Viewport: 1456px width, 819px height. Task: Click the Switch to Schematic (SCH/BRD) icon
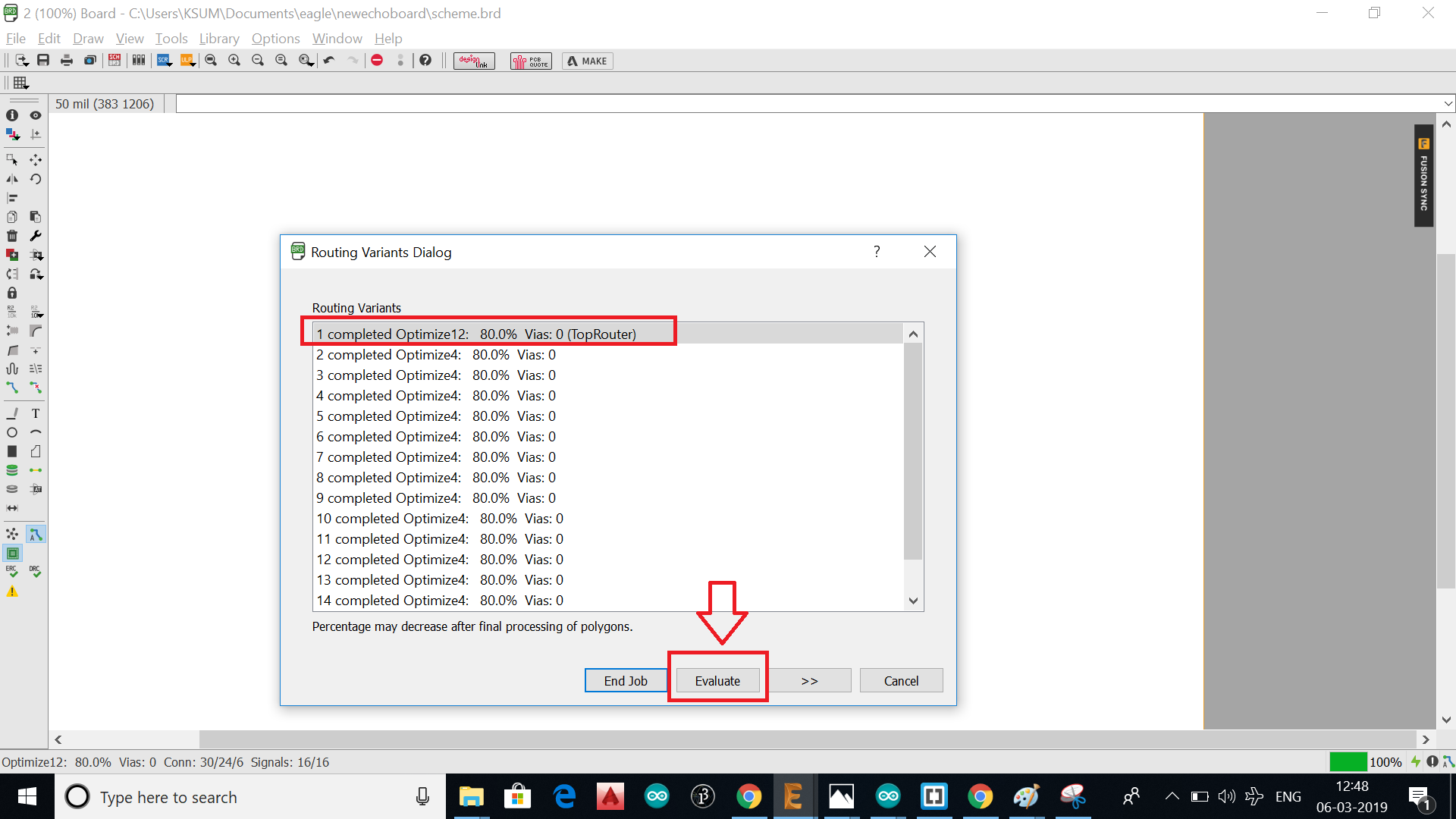(115, 61)
